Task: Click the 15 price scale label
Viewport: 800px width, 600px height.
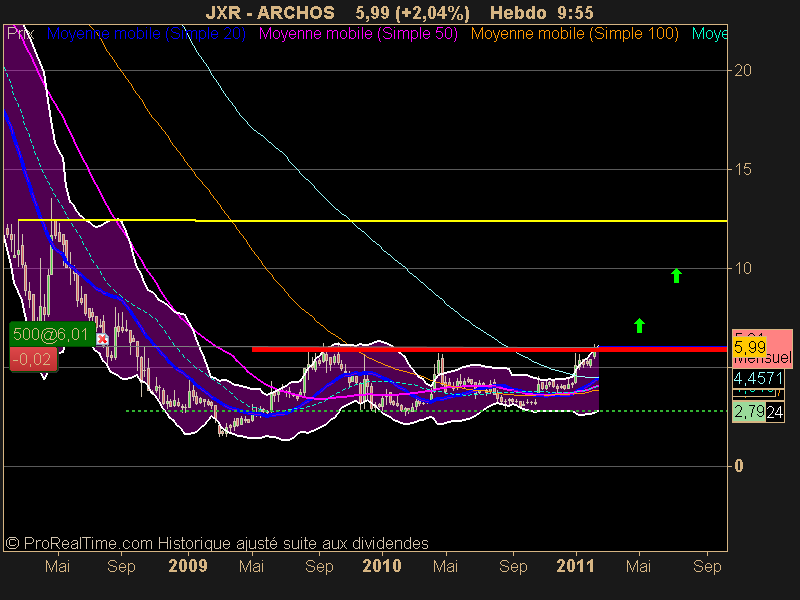Action: point(742,169)
